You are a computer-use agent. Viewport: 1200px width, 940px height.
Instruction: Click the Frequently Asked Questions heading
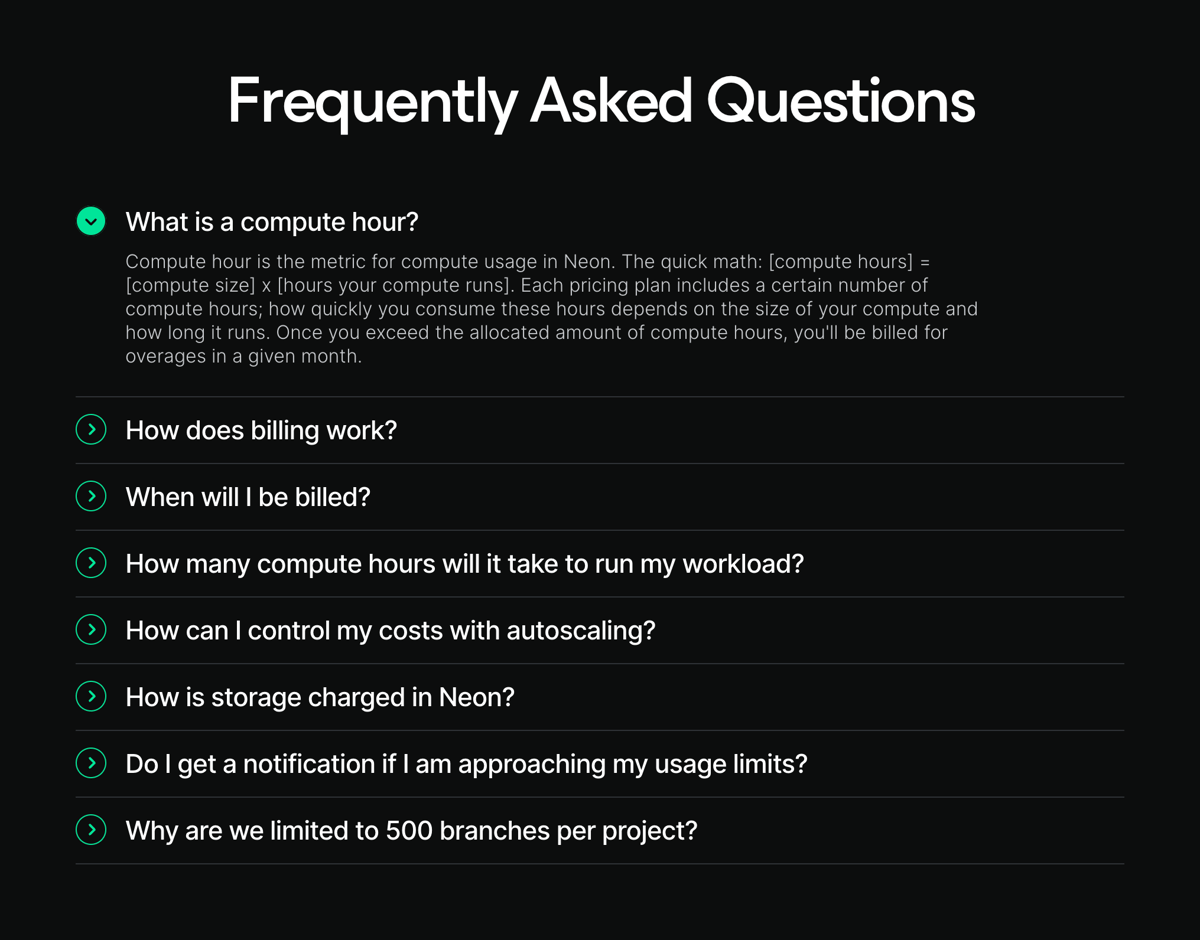coord(600,100)
